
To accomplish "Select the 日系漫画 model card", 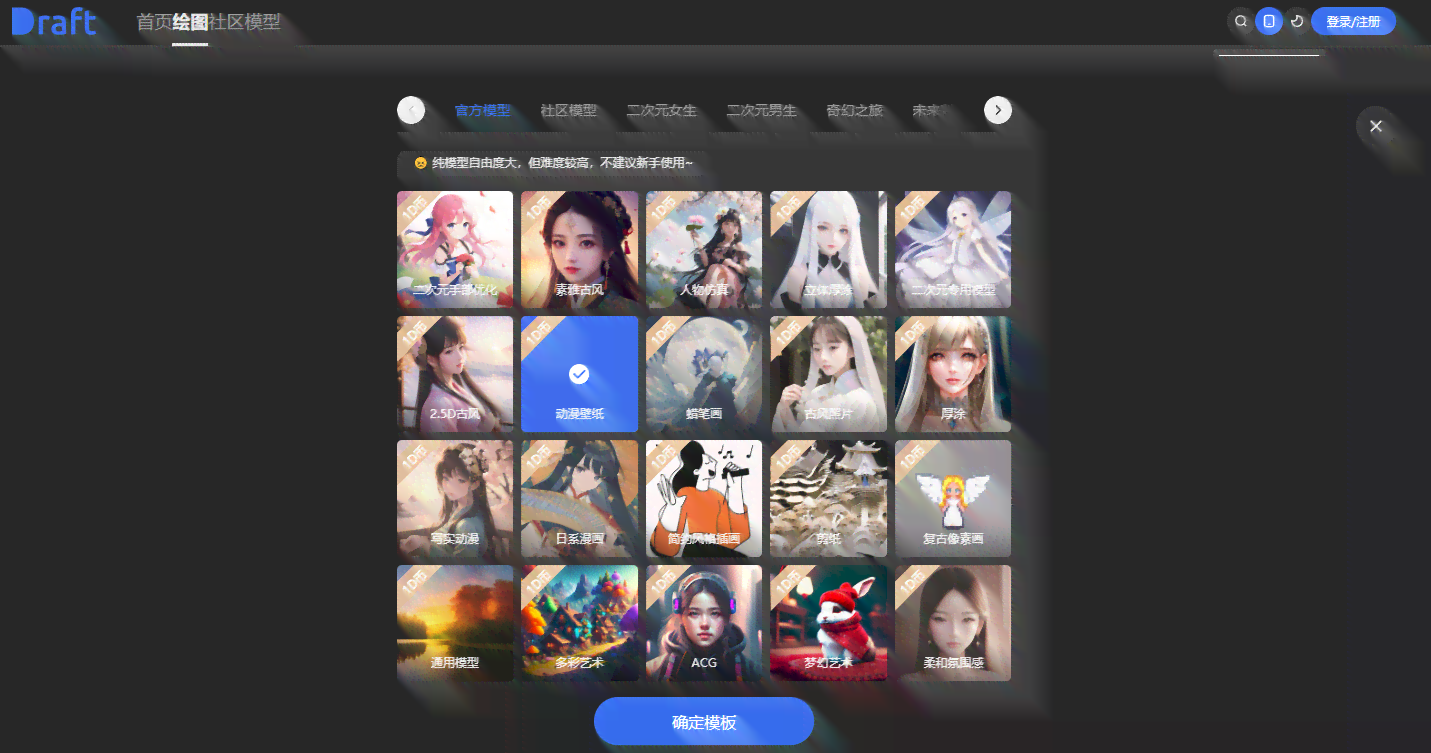I will [579, 498].
